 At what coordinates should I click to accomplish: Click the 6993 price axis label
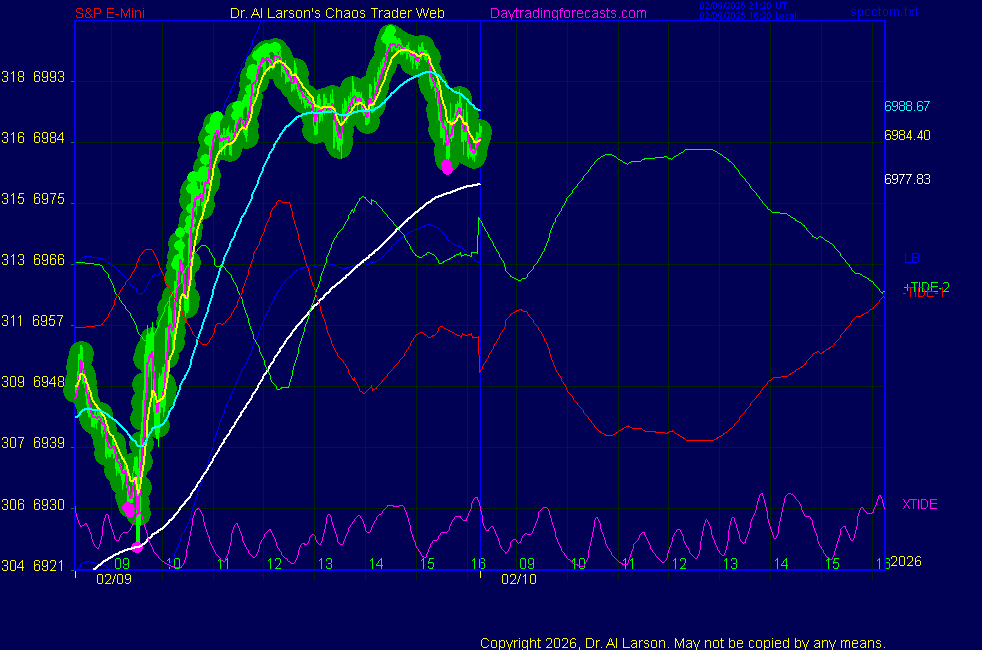tap(48, 78)
